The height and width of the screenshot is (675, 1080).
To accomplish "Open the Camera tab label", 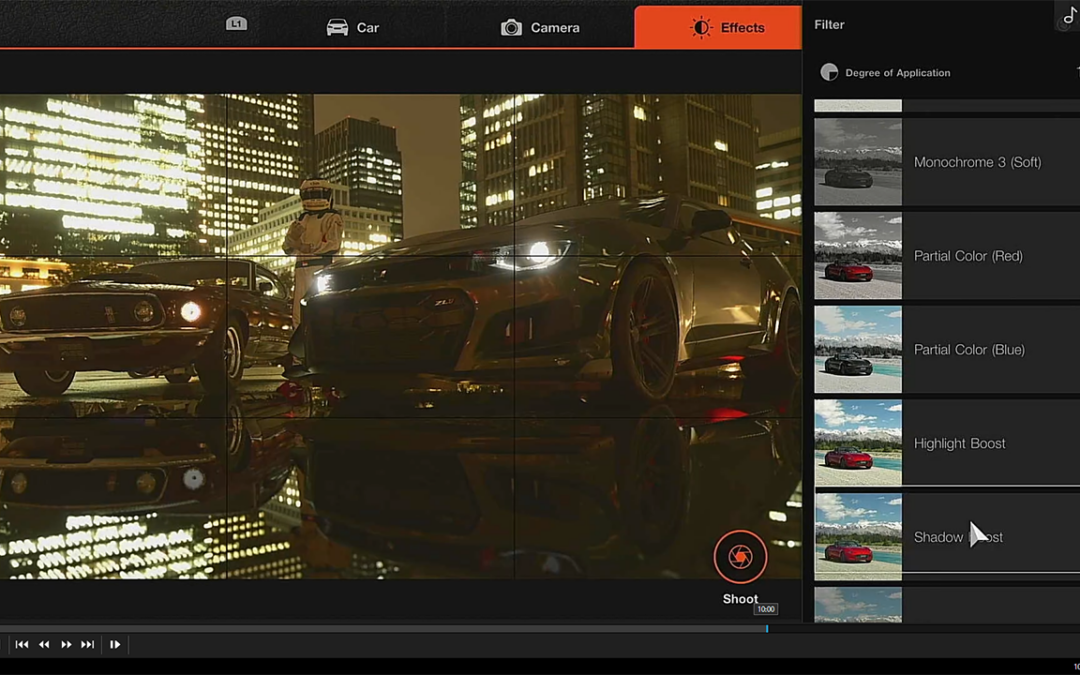I will pos(555,28).
